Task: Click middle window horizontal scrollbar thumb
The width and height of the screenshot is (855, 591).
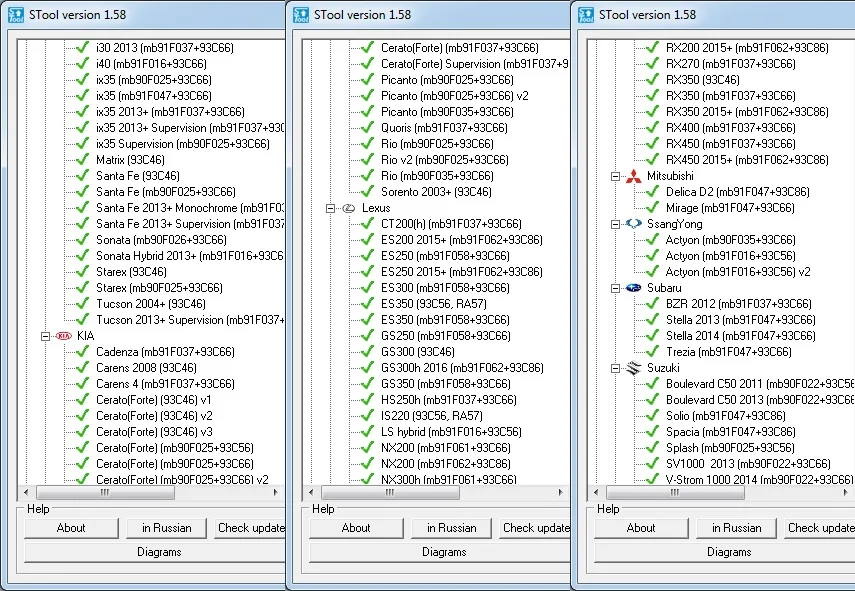Action: point(390,492)
